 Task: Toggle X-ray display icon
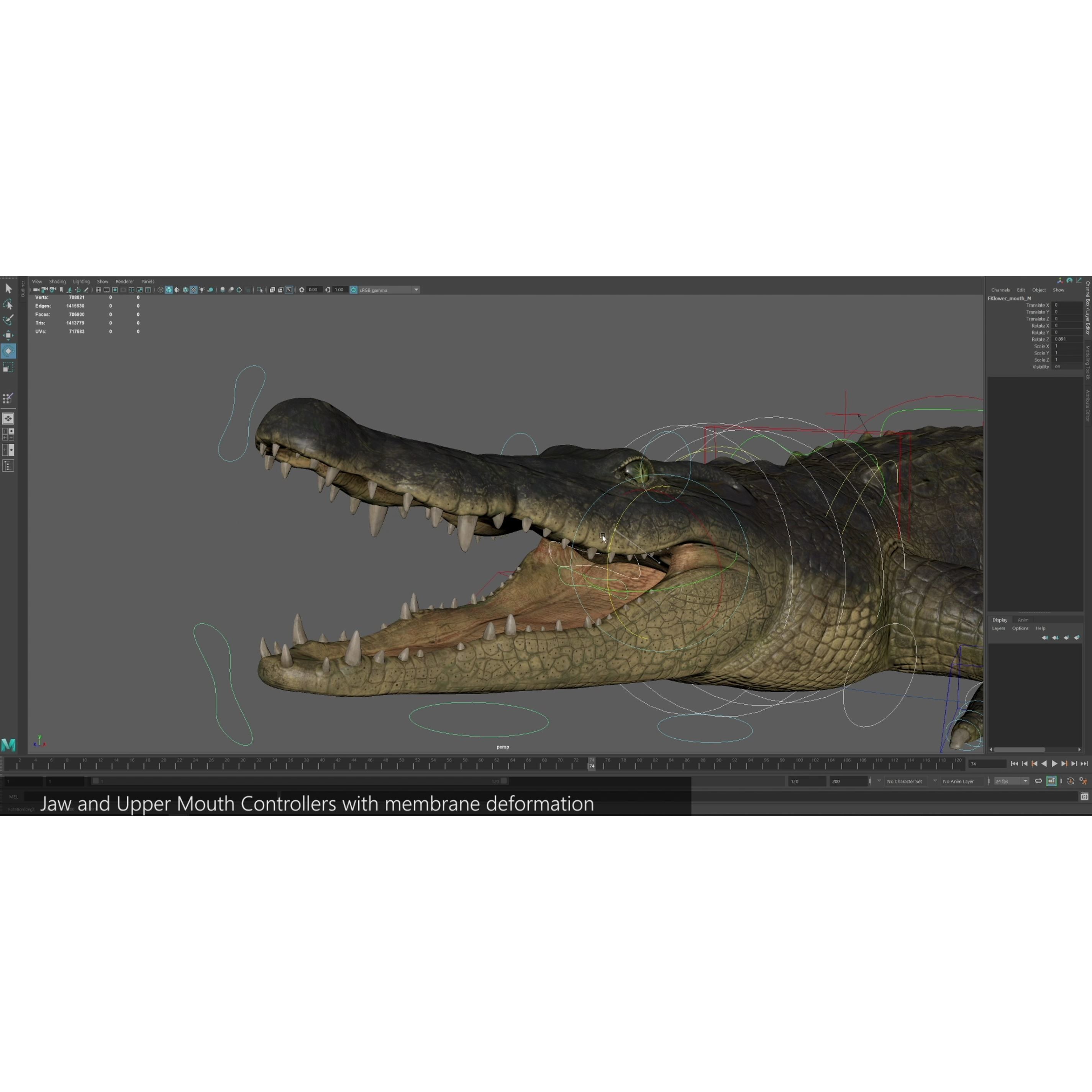(x=272, y=290)
